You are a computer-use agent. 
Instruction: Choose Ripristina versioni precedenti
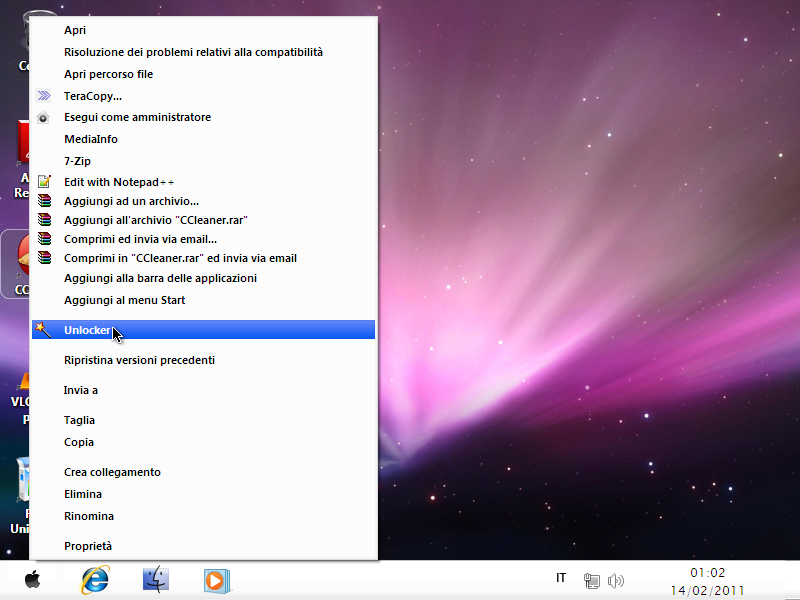(x=204, y=360)
